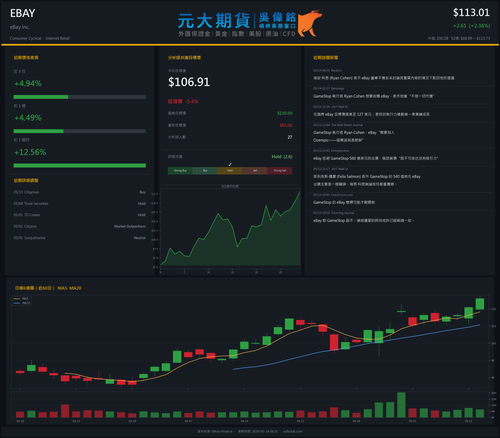Click the lowest target price $65.00
Viewport: 500px width, 438px height.
click(x=286, y=125)
